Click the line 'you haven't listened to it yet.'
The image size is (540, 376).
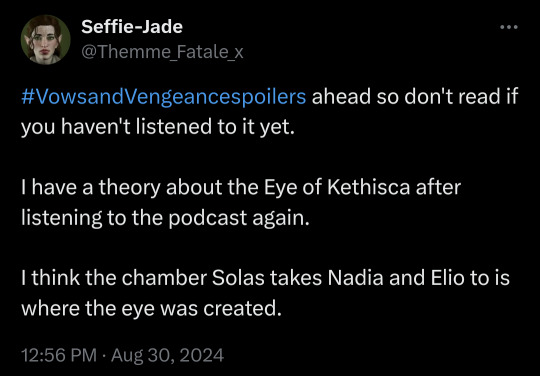click(158, 127)
